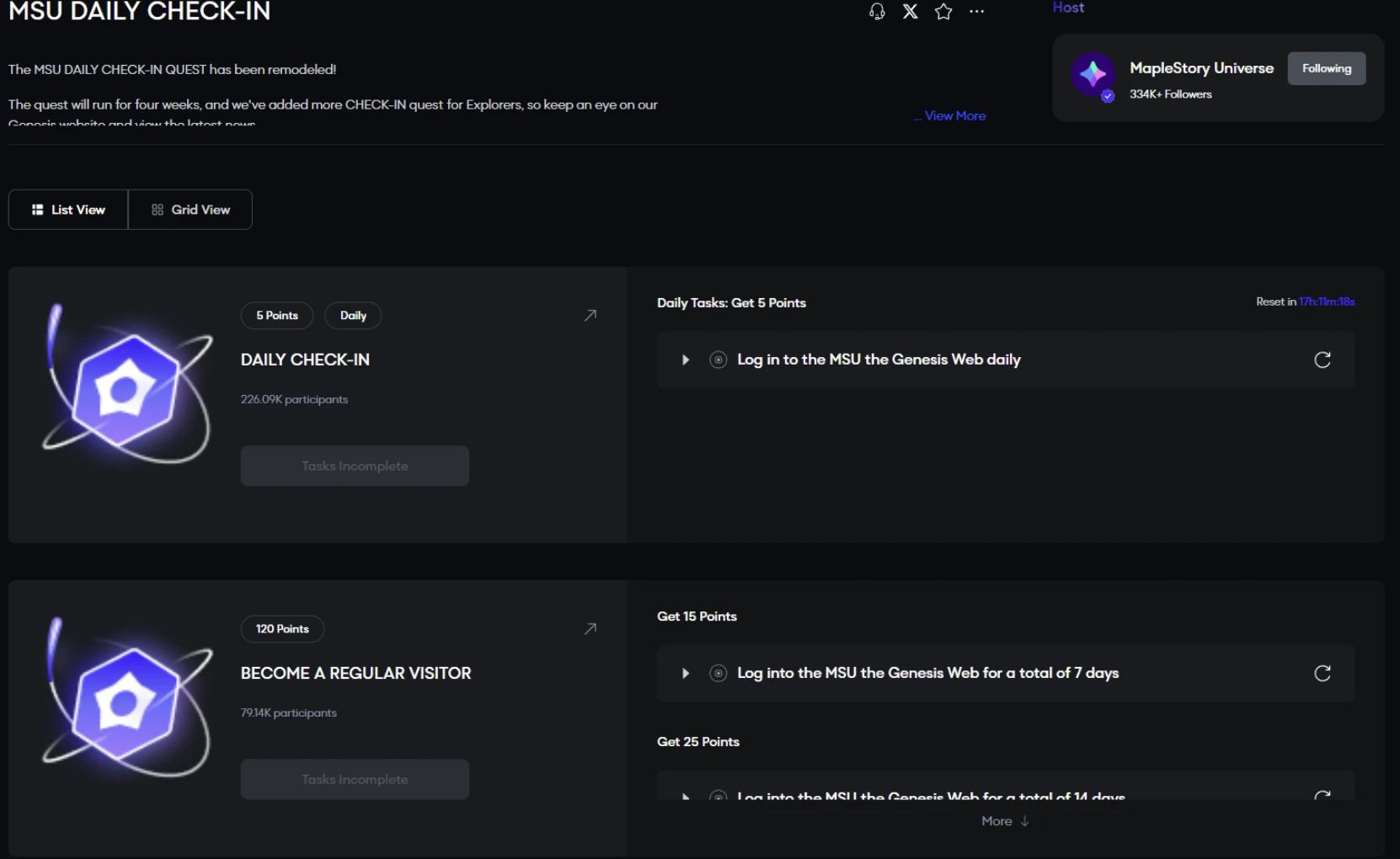The width and height of the screenshot is (1400, 859).
Task: Select status circle of 7 days task
Action: (718, 673)
